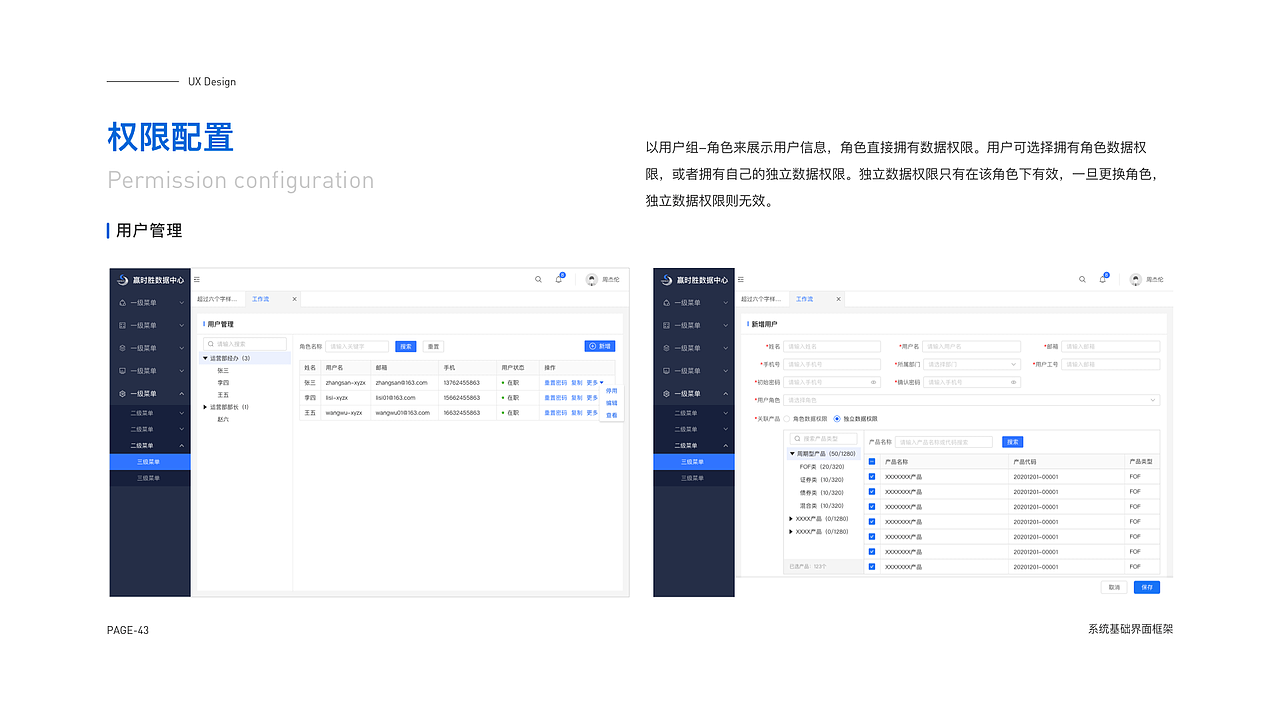Select 赵六 in the user tree
Viewport: 1280px width, 720px height.
[223, 419]
